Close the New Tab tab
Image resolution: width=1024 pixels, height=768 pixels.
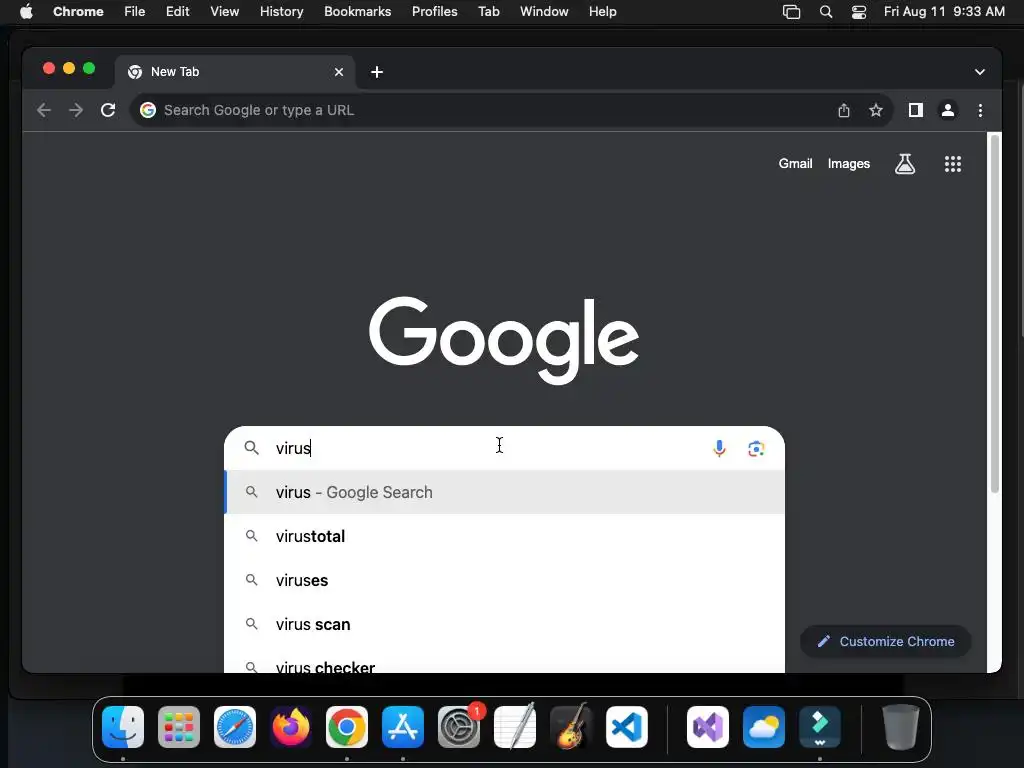pyautogui.click(x=339, y=72)
